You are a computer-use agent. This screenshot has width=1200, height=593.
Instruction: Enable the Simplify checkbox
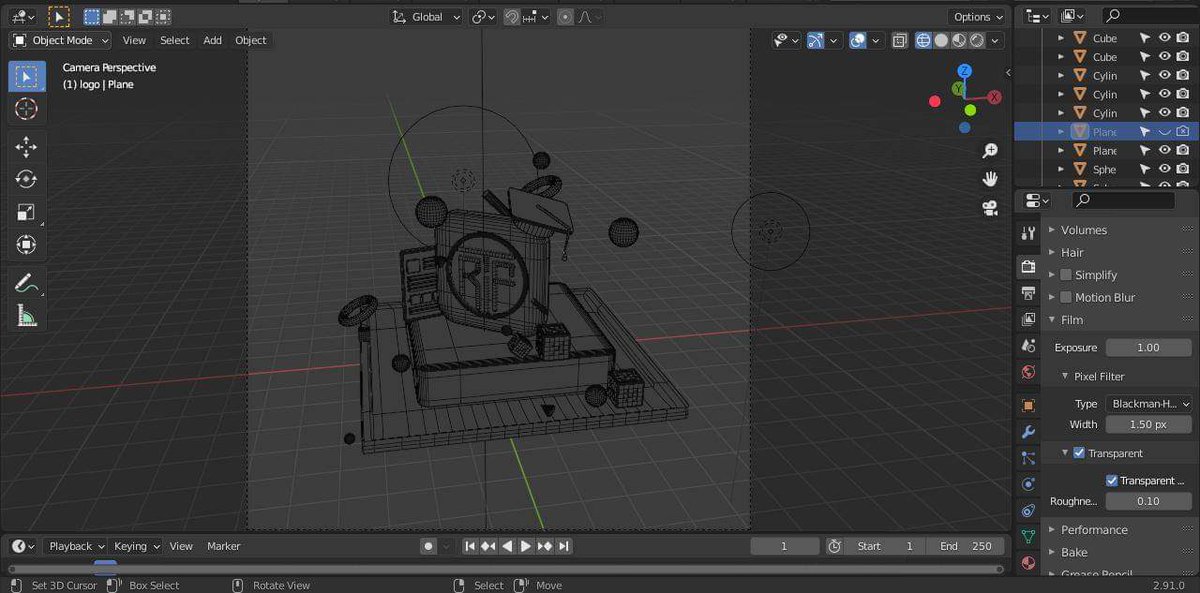1066,275
